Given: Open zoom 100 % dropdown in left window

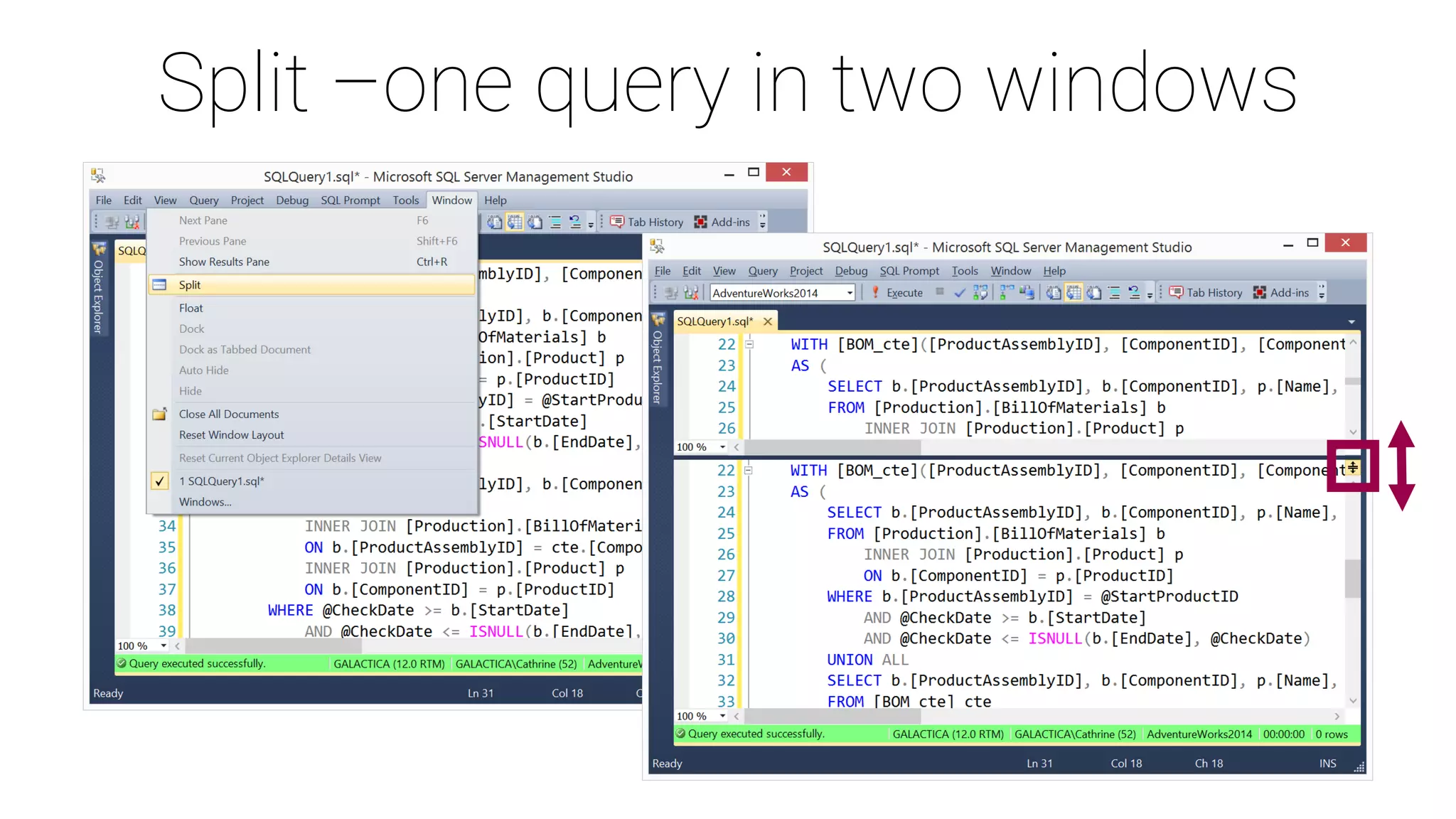Looking at the screenshot, I should click(x=164, y=646).
